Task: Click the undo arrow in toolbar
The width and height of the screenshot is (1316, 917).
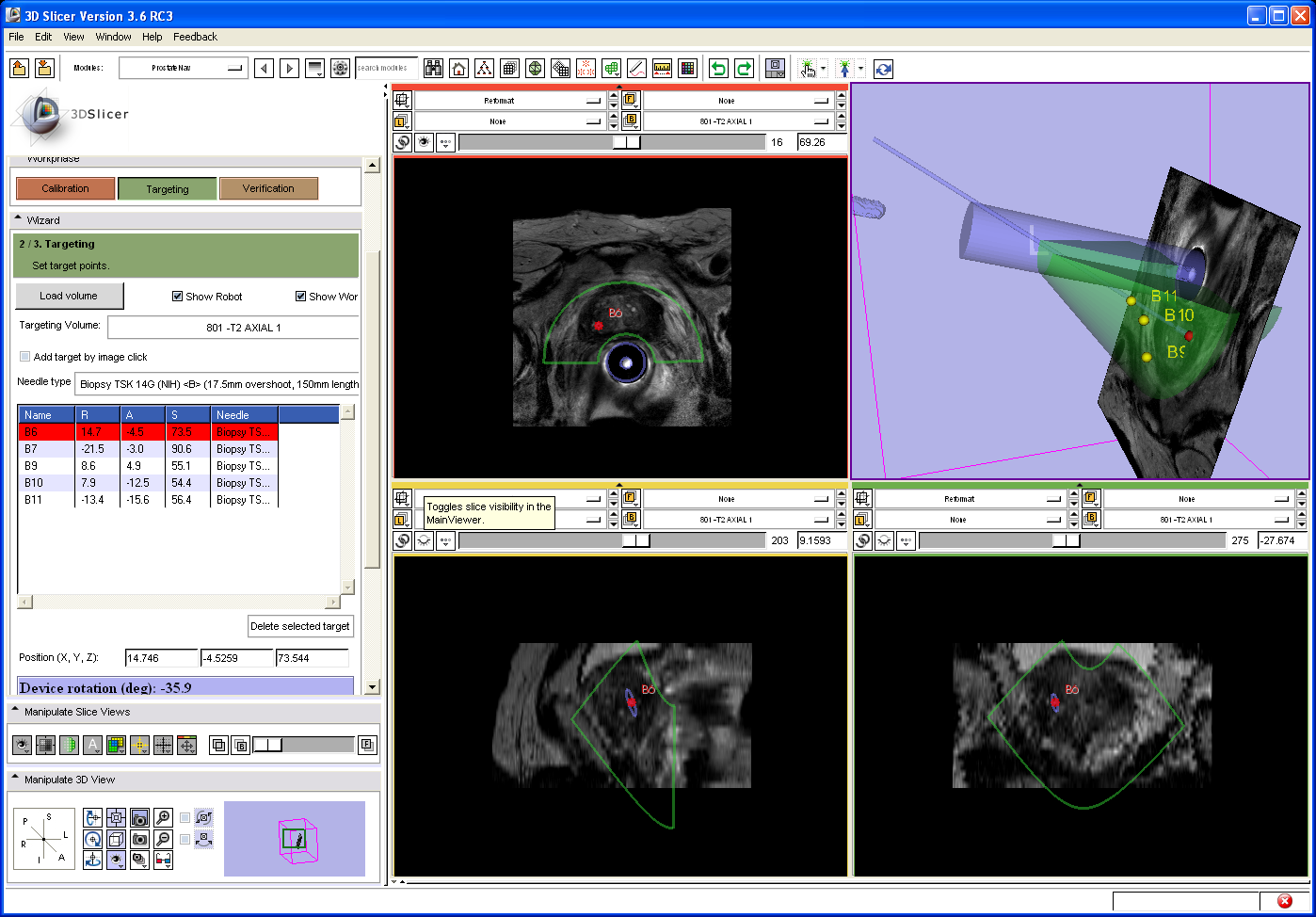Action: click(718, 69)
